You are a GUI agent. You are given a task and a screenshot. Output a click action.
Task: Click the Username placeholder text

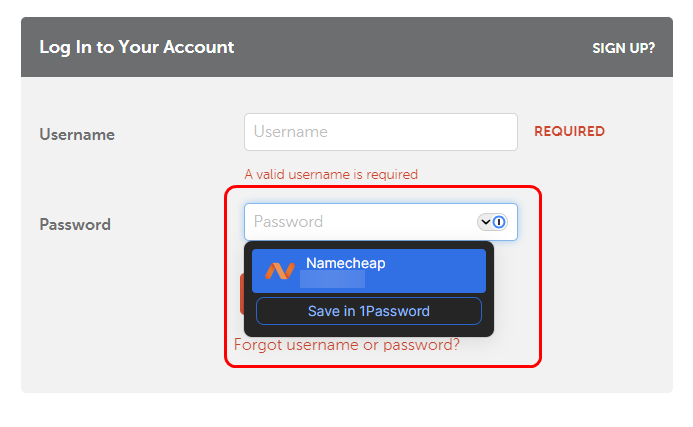290,132
